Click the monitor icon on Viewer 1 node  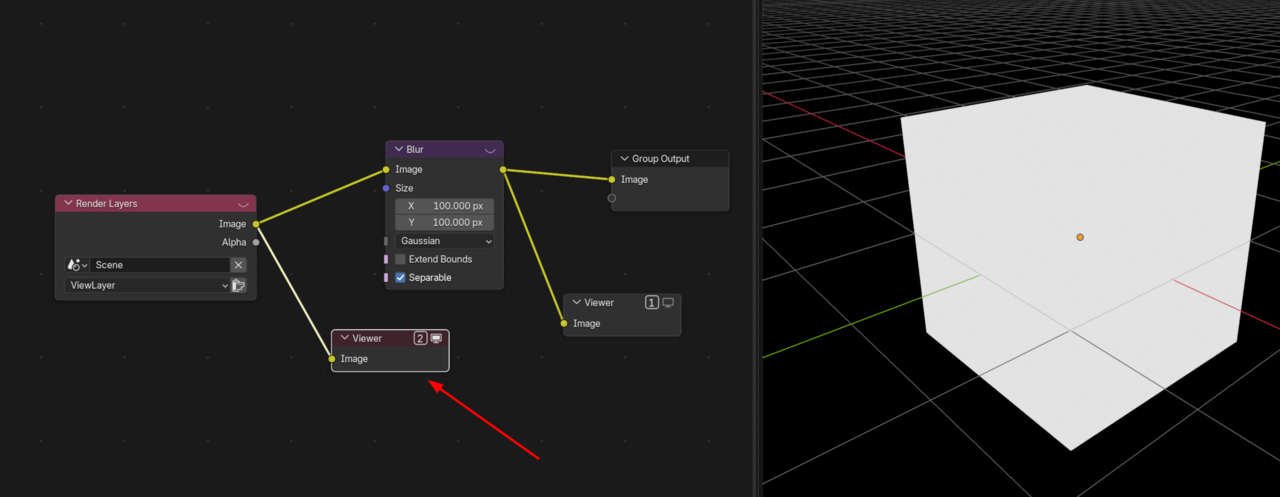point(668,302)
